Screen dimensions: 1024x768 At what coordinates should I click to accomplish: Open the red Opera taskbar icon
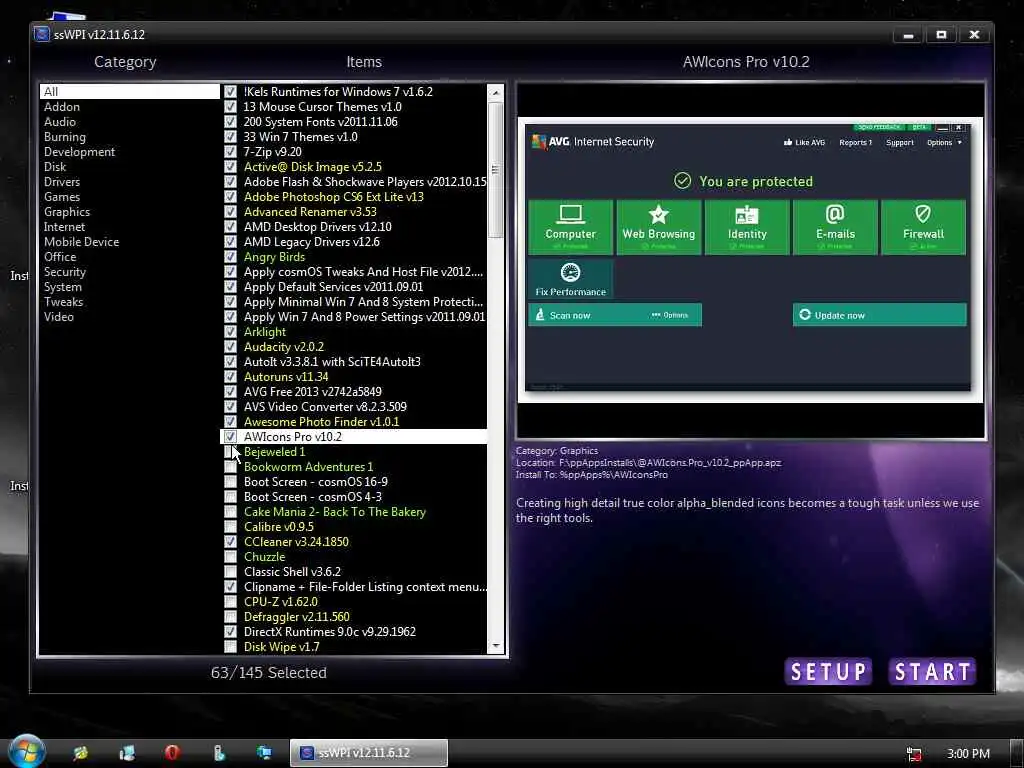click(172, 752)
